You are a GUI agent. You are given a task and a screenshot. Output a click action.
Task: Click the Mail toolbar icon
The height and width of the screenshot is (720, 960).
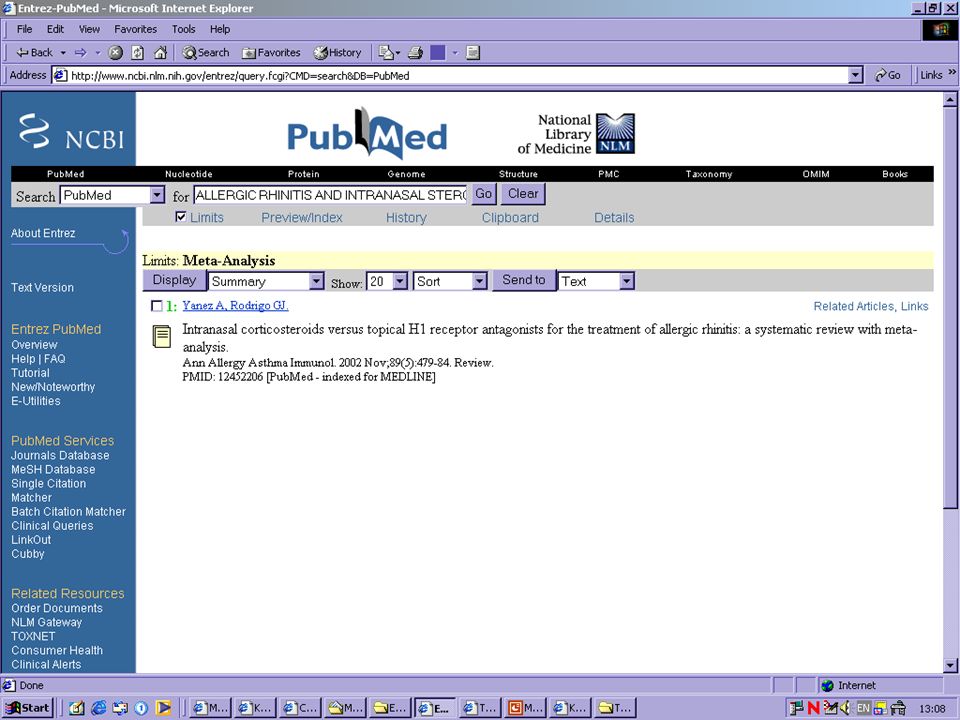[386, 53]
